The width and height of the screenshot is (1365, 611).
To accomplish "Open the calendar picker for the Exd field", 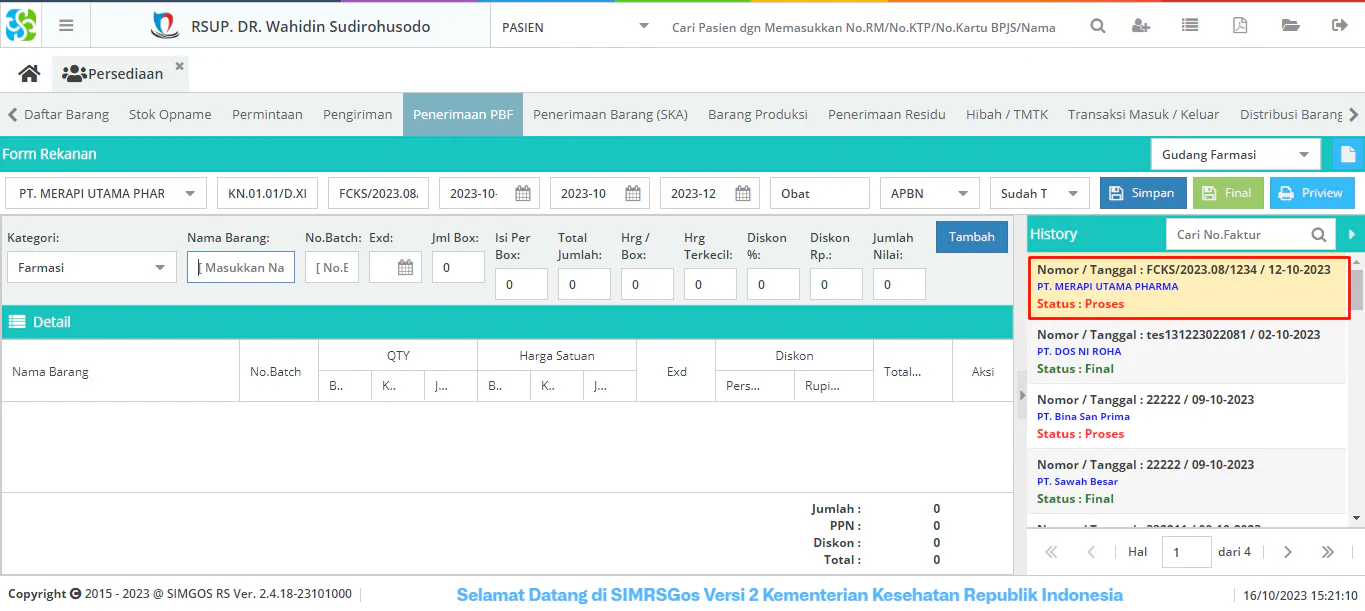I will coord(406,267).
